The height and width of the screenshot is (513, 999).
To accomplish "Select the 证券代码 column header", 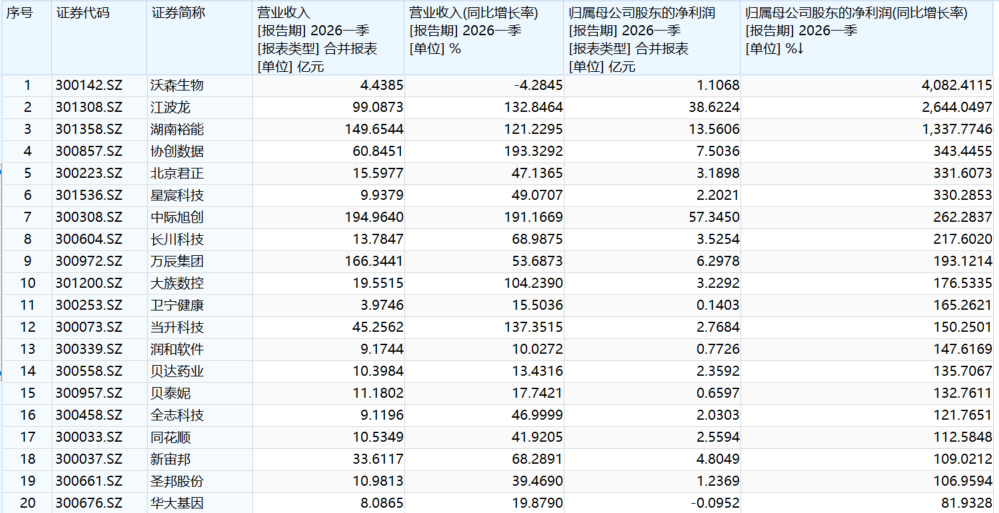I will pyautogui.click(x=99, y=38).
